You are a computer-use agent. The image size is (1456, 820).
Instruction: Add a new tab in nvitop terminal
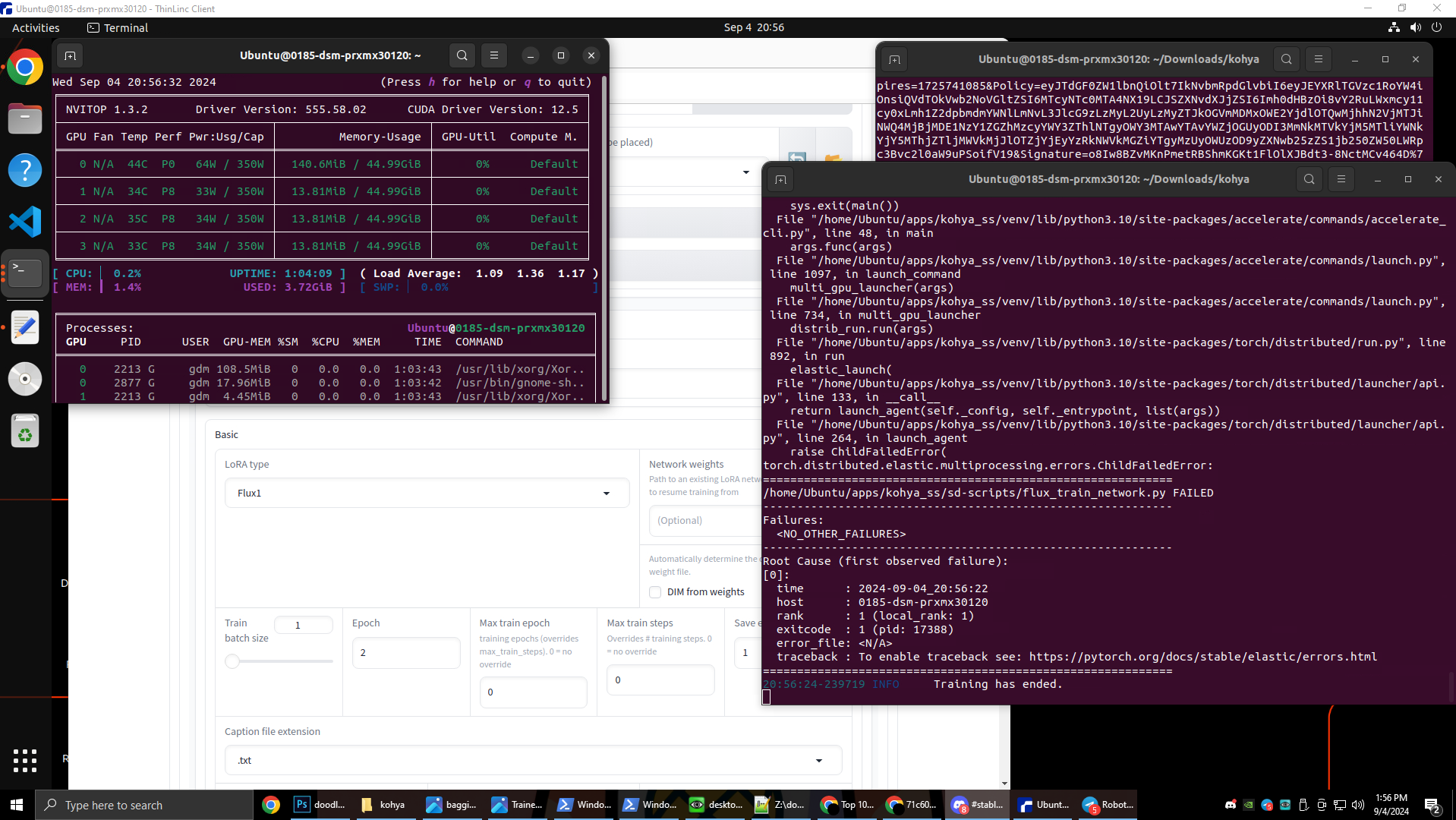[70, 55]
